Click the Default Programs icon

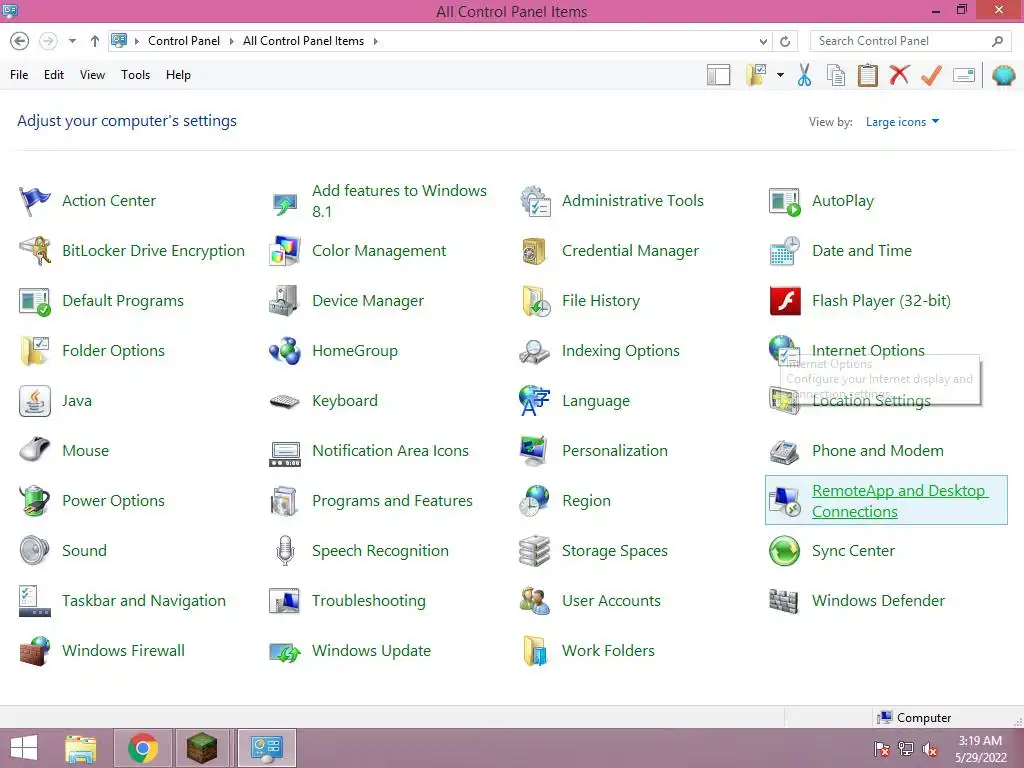coord(35,301)
